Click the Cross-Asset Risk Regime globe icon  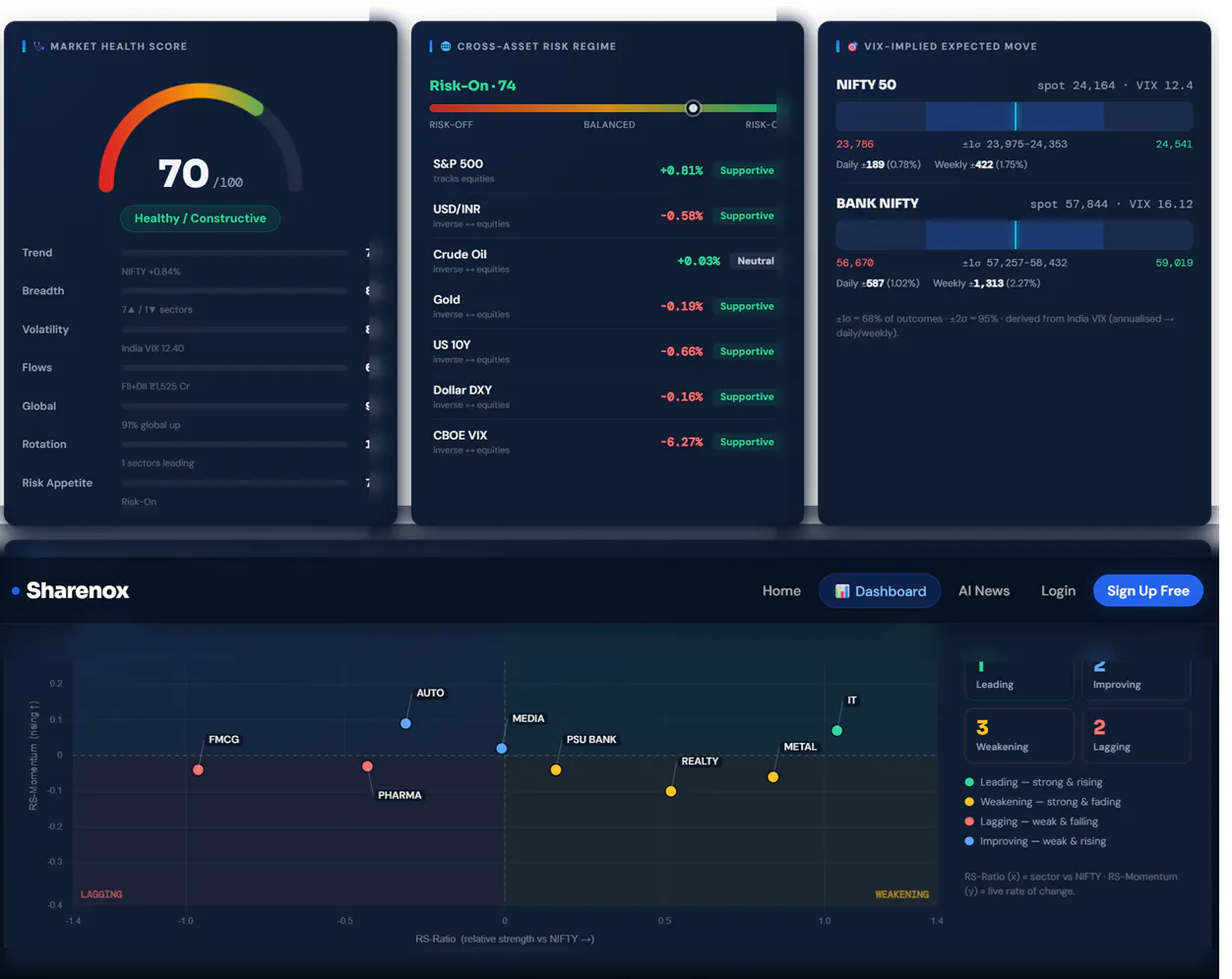pos(446,46)
